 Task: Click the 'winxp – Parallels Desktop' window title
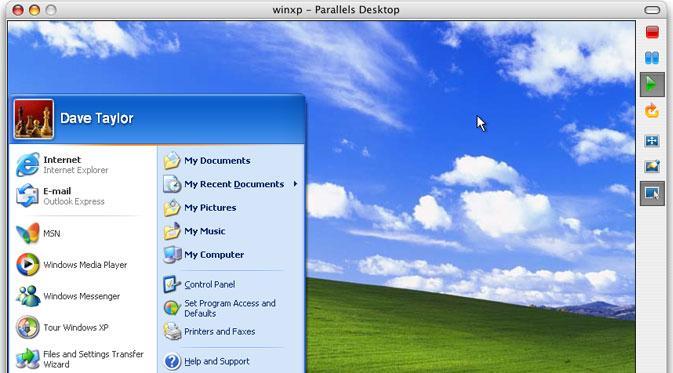336,9
